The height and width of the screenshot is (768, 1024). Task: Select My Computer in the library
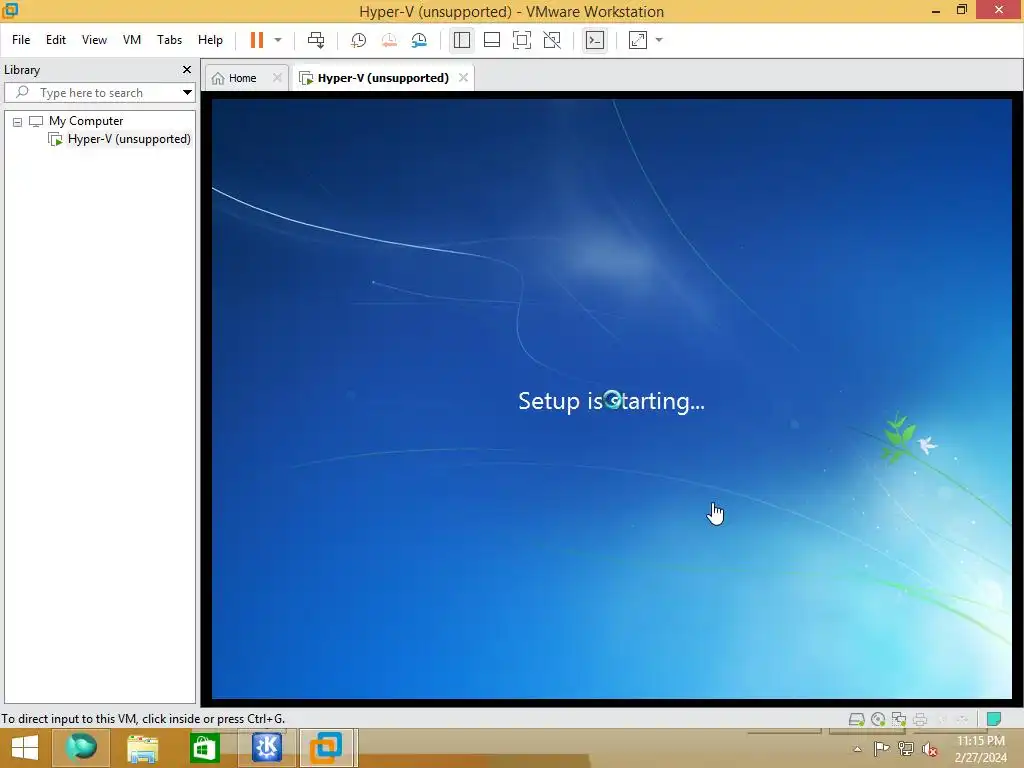86,121
